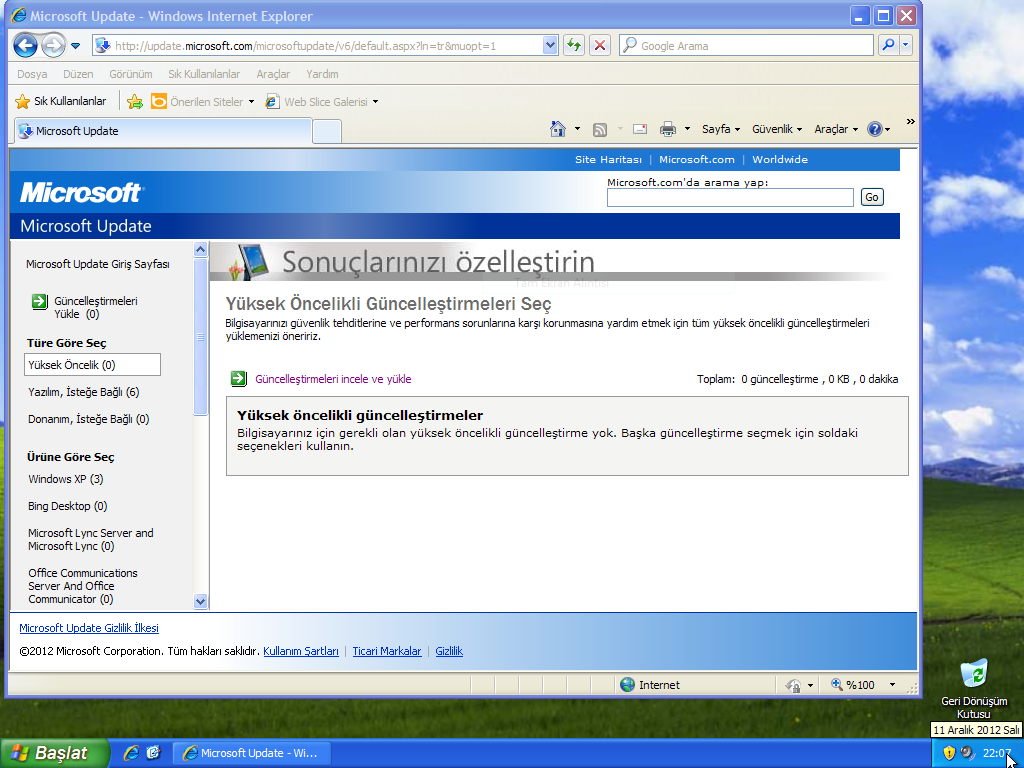Click the Help question mark icon
Viewport: 1024px width, 768px height.
[874, 129]
